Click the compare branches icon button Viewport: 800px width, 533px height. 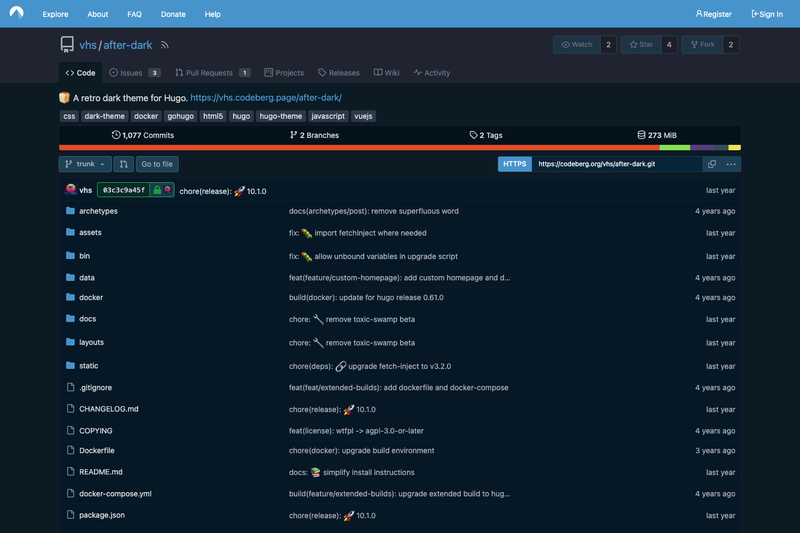(123, 164)
